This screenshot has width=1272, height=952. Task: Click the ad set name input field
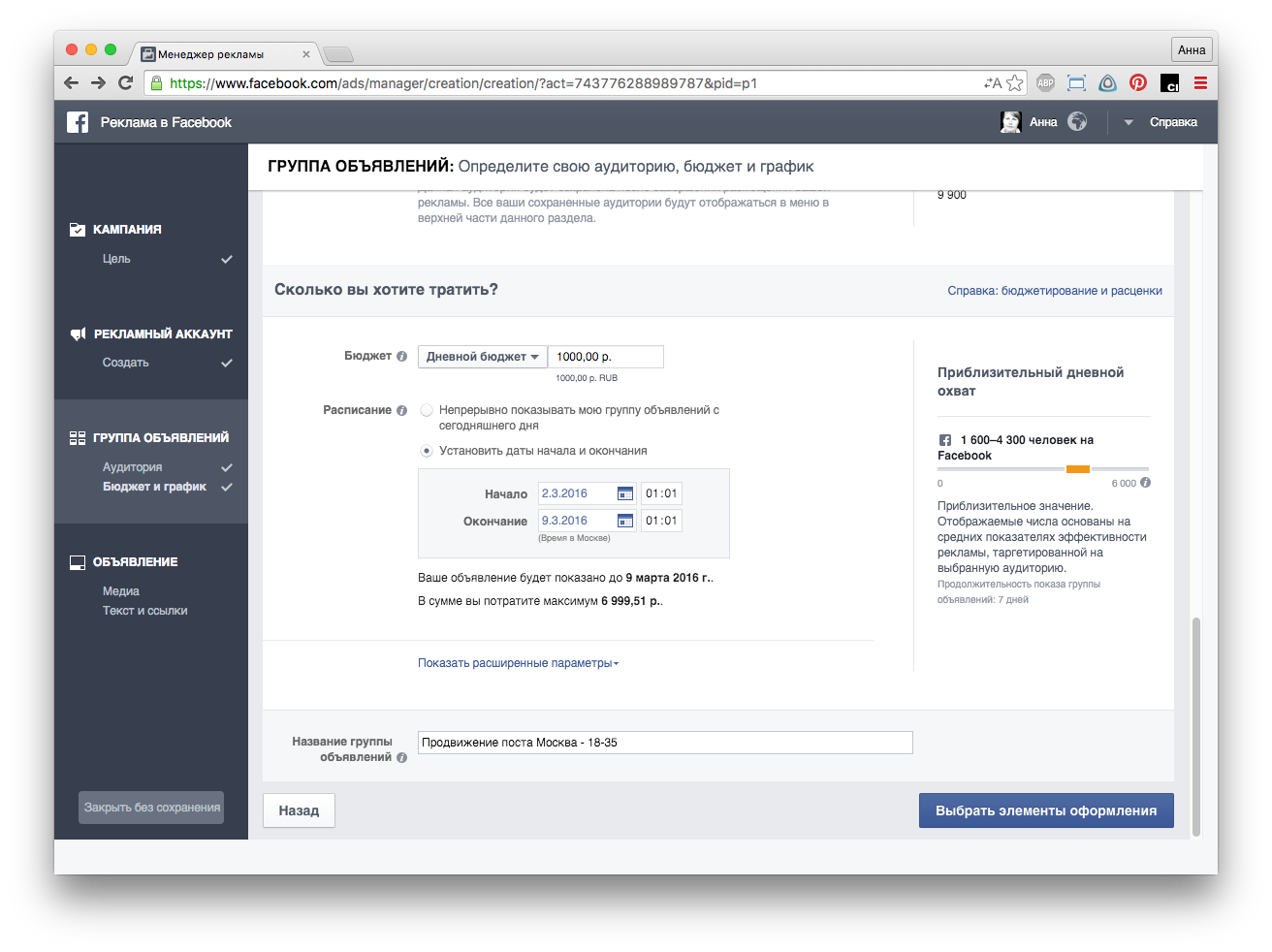pos(665,743)
